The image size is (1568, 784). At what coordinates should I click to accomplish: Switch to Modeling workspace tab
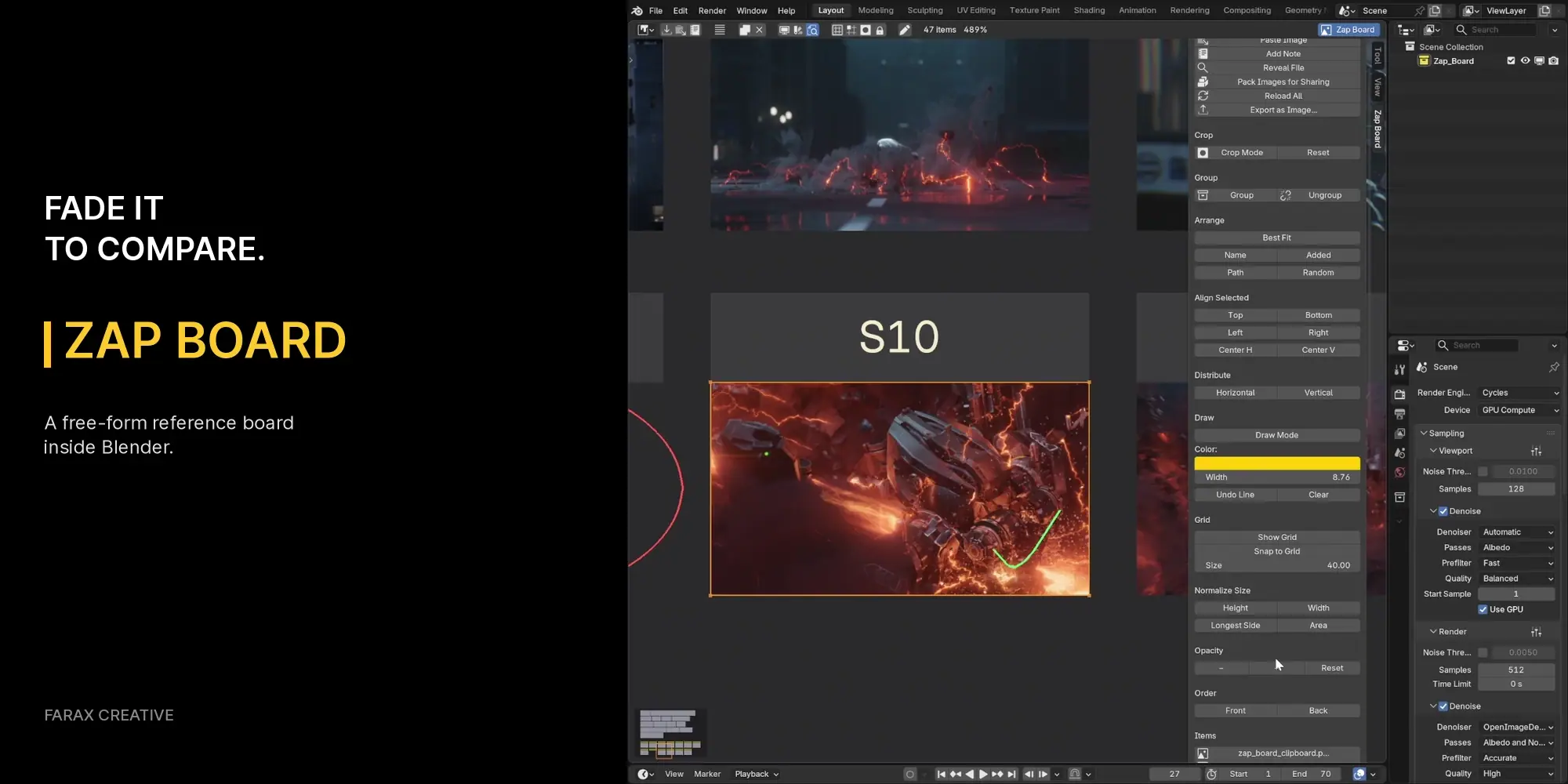(x=876, y=11)
